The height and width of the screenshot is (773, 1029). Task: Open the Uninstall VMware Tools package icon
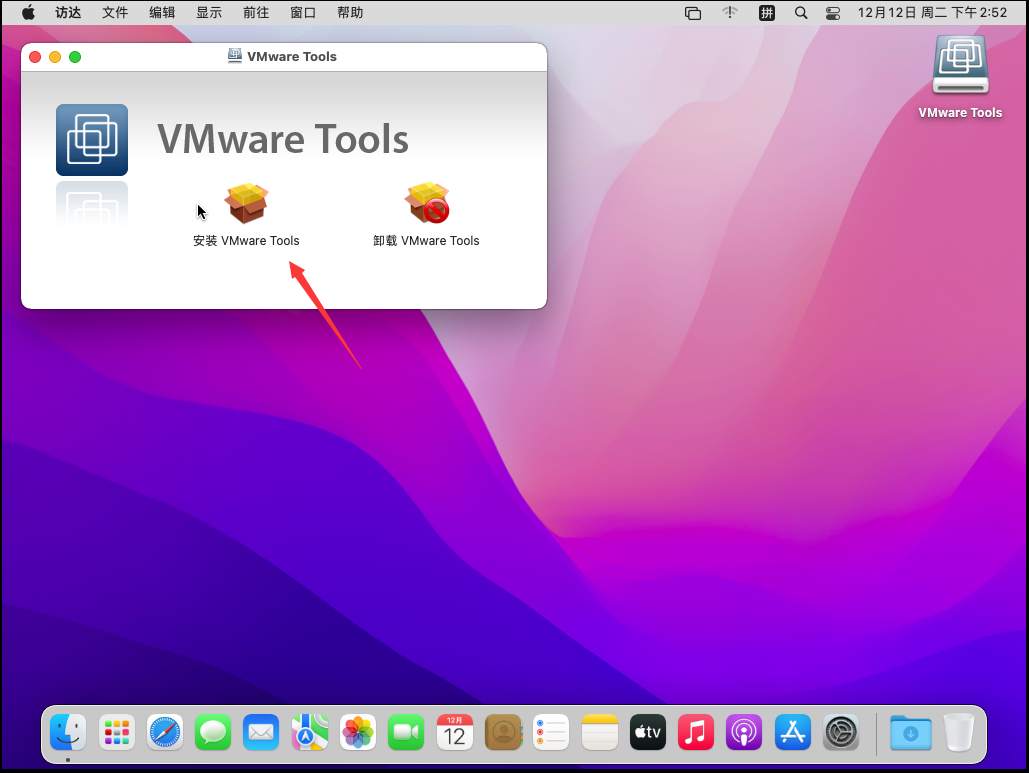[x=427, y=203]
